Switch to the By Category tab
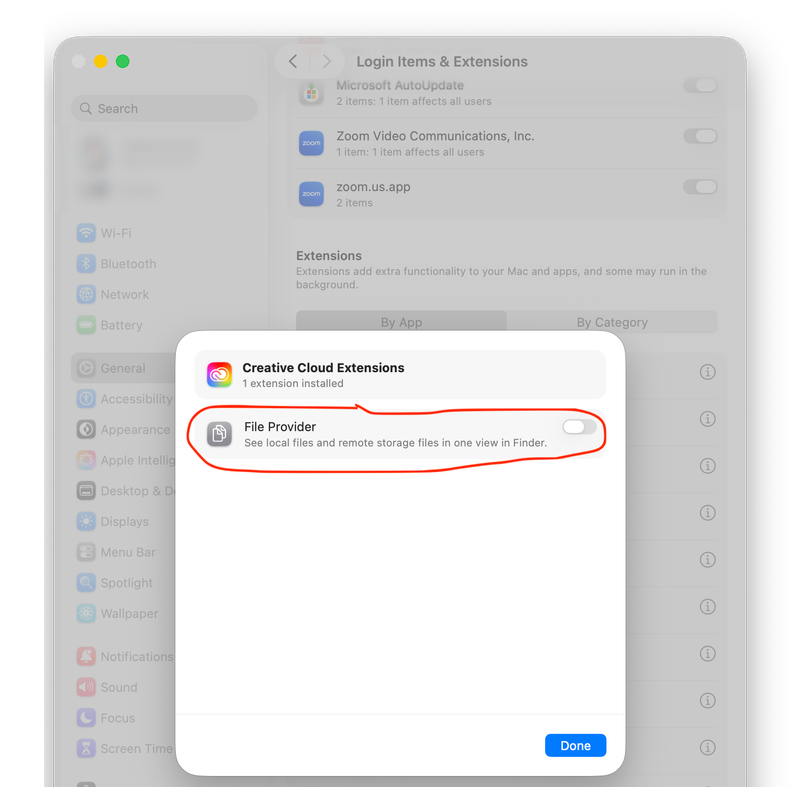Screen dimensions: 800x787 pos(612,322)
